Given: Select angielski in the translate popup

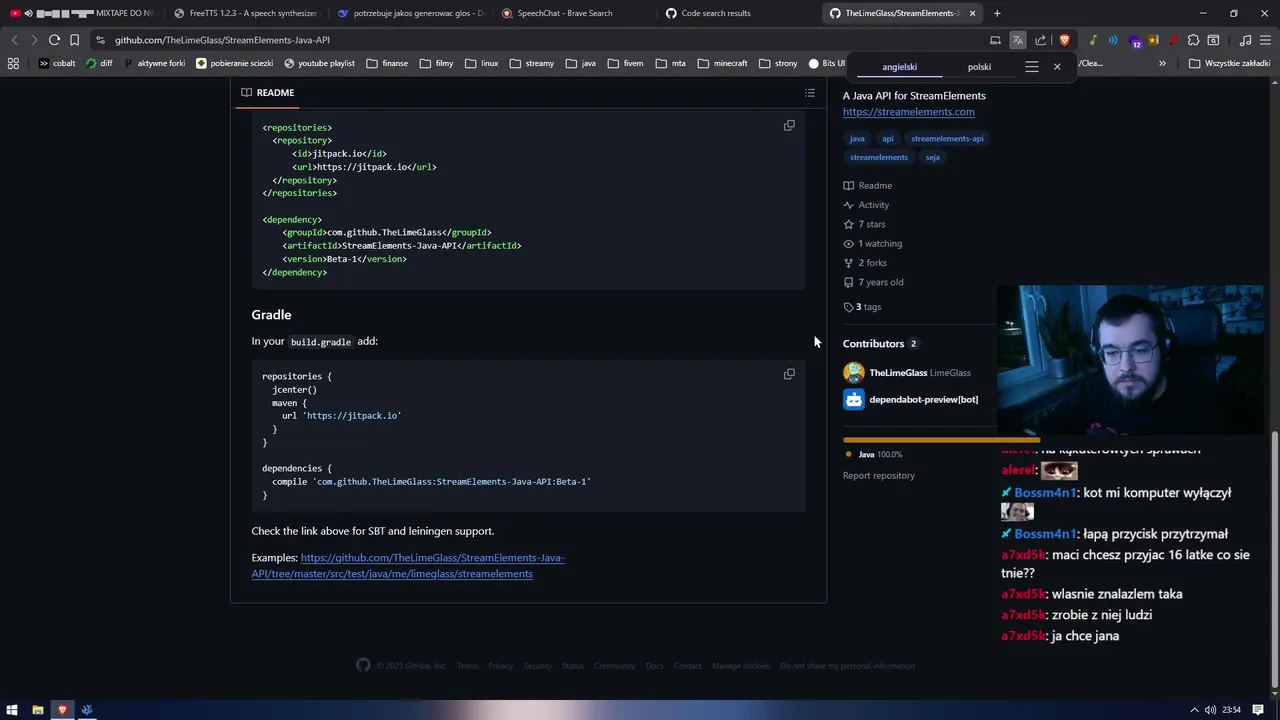Looking at the screenshot, I should click(899, 67).
